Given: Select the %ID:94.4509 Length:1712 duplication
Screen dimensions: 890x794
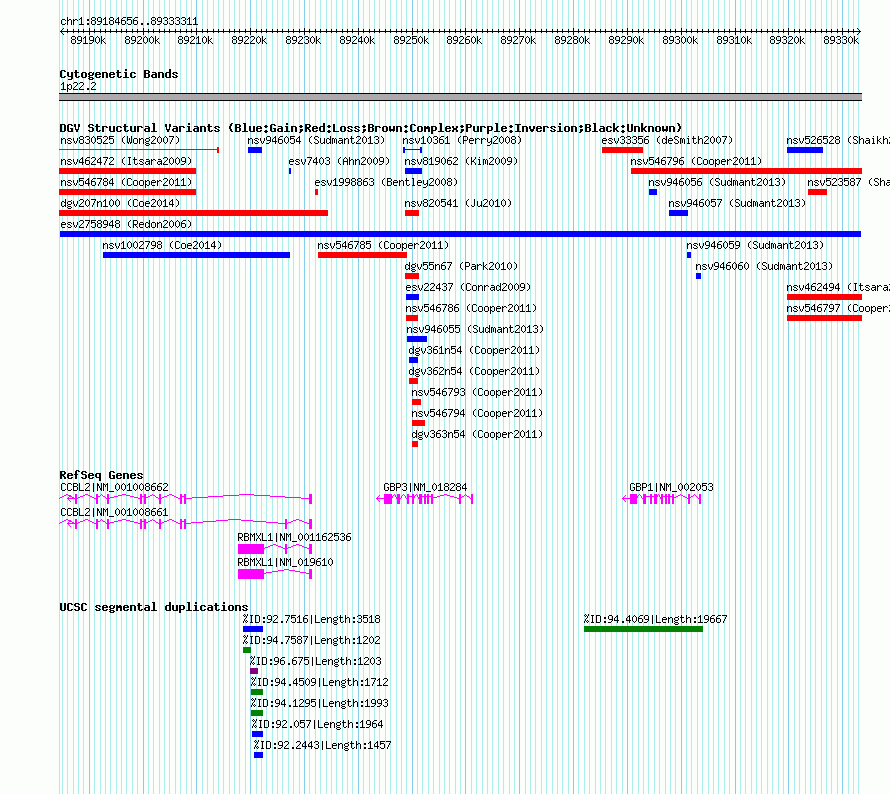Looking at the screenshot, I should pyautogui.click(x=257, y=692).
